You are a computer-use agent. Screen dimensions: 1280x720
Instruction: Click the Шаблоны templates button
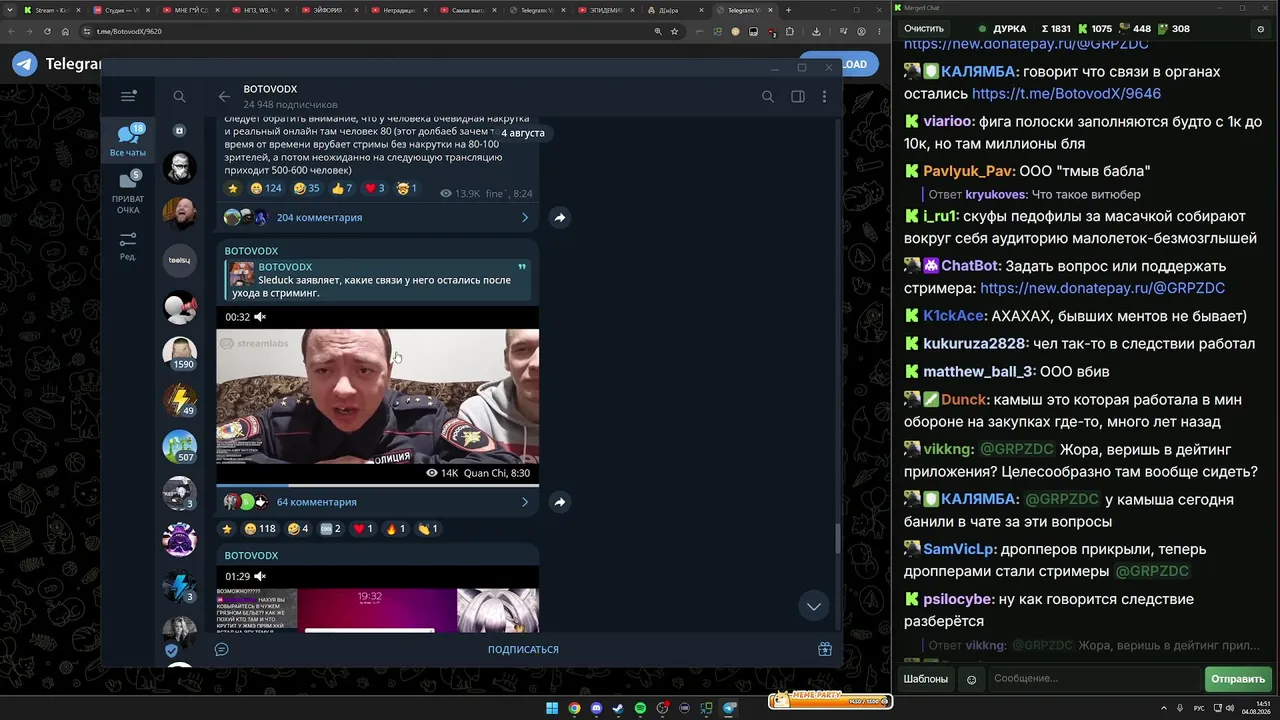point(926,679)
